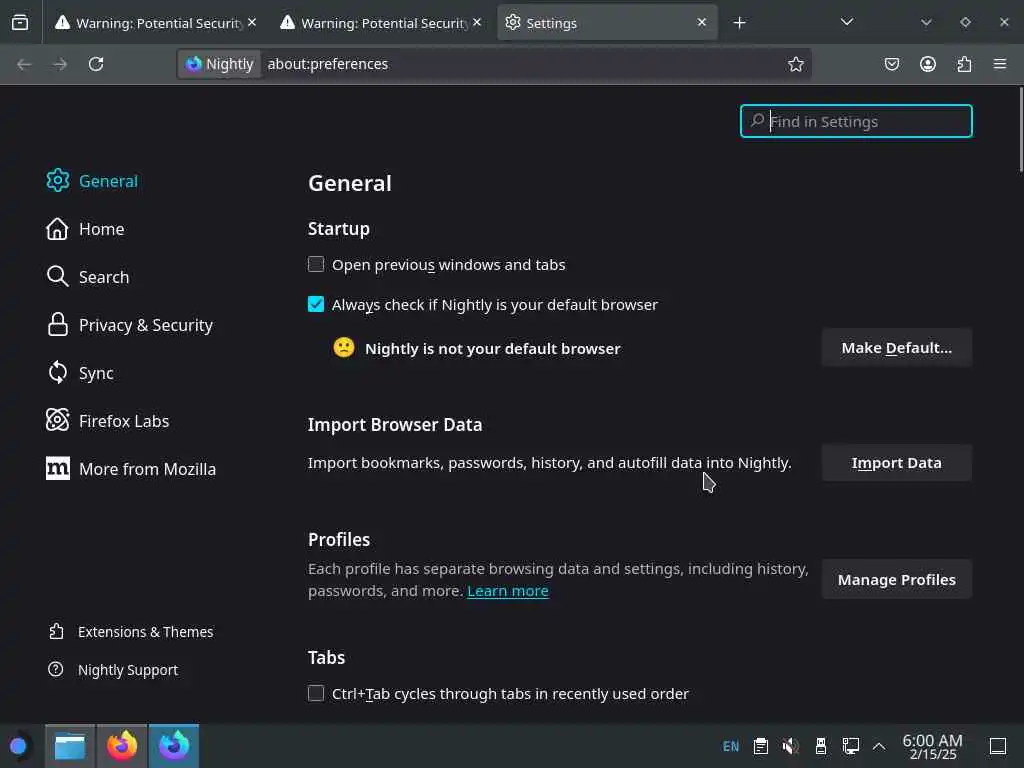1024x768 pixels.
Task: Open the General settings category
Action: point(92,181)
